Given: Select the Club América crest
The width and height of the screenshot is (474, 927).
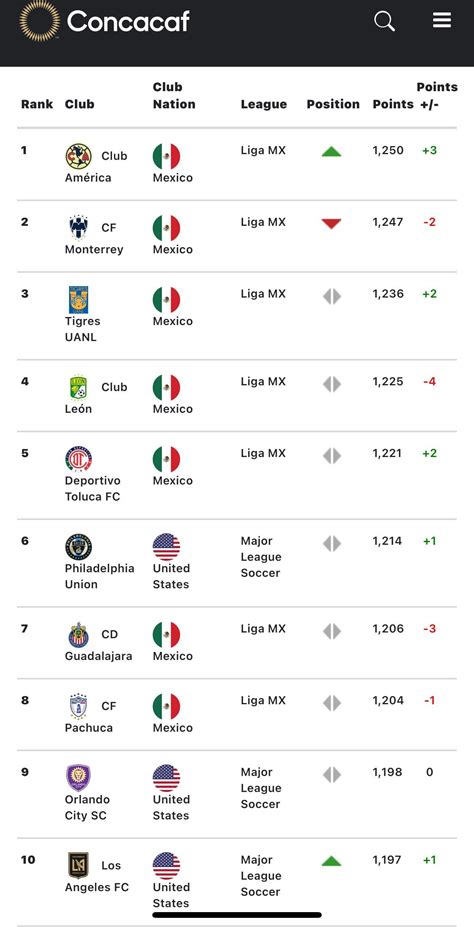Looking at the screenshot, I should pos(78,157).
